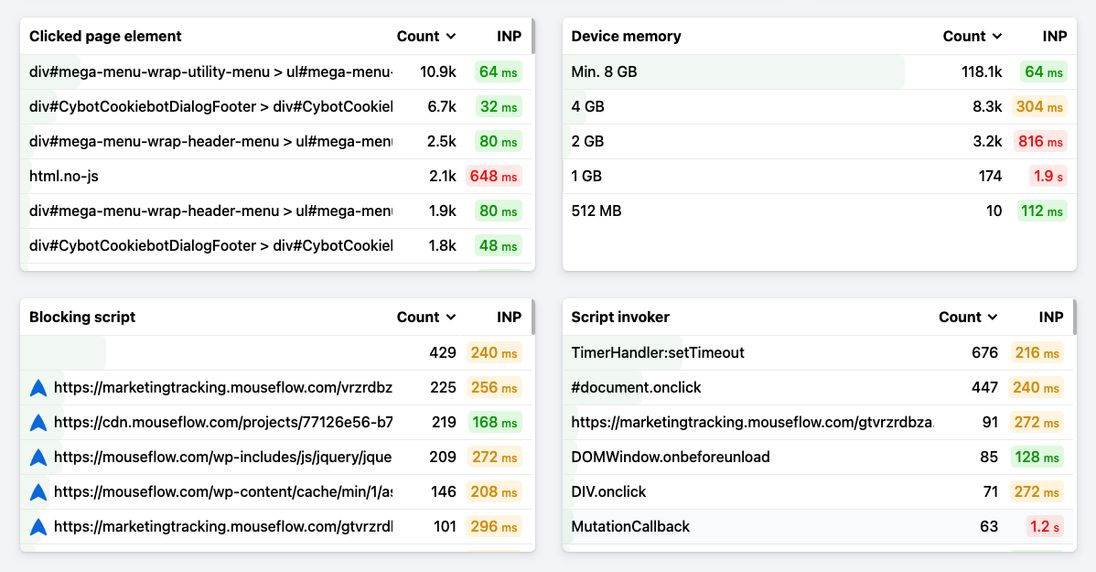This screenshot has width=1096, height=572.
Task: Click the icon next to the cdn.mouseflow.com/projects script
Action: [x=38, y=423]
